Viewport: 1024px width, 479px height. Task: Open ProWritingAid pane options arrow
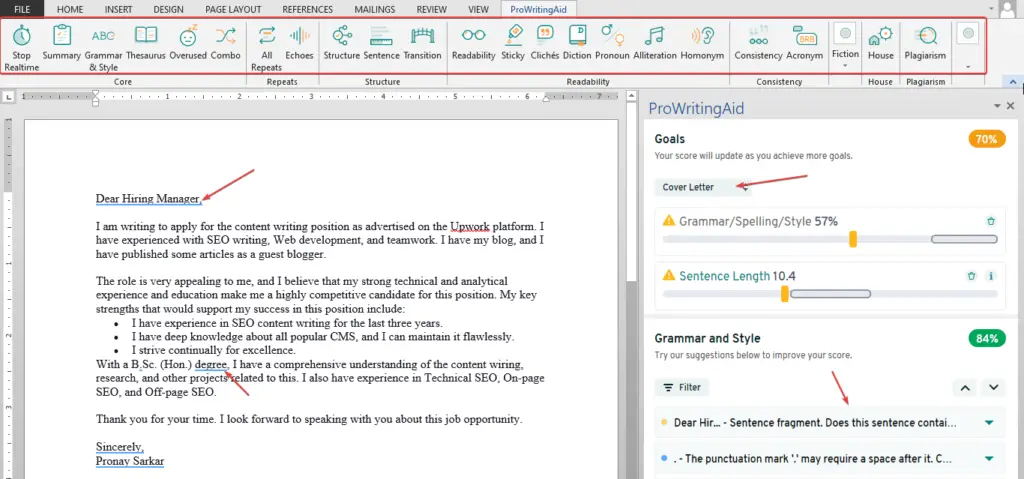point(997,106)
